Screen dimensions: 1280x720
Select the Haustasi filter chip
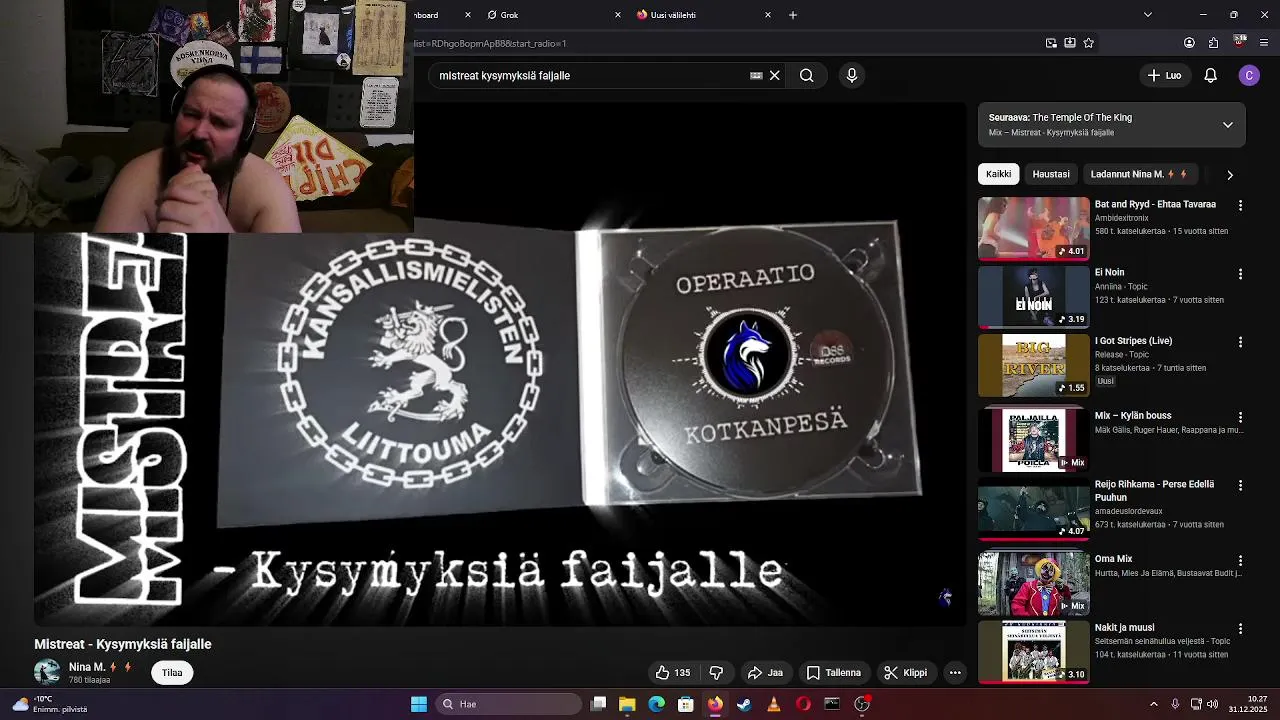(1051, 174)
